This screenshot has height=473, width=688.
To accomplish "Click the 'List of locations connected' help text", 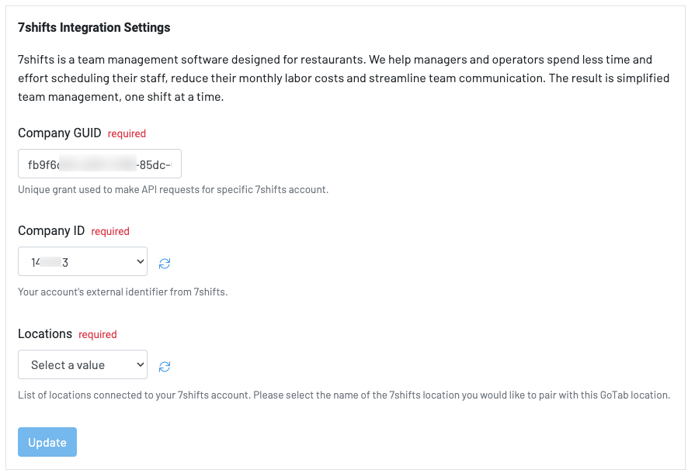I will (x=343, y=395).
